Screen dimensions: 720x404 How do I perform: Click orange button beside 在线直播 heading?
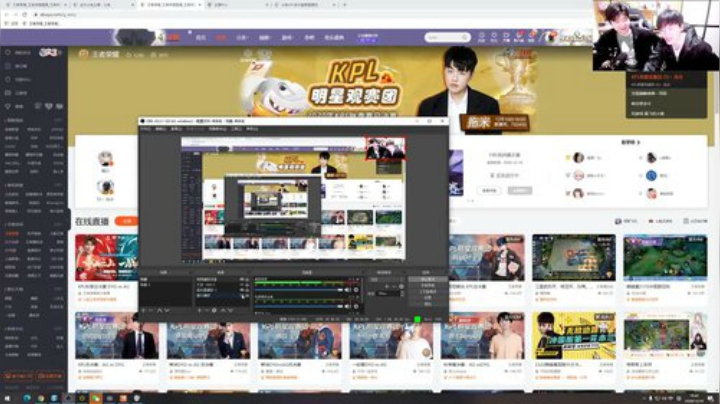pos(127,221)
